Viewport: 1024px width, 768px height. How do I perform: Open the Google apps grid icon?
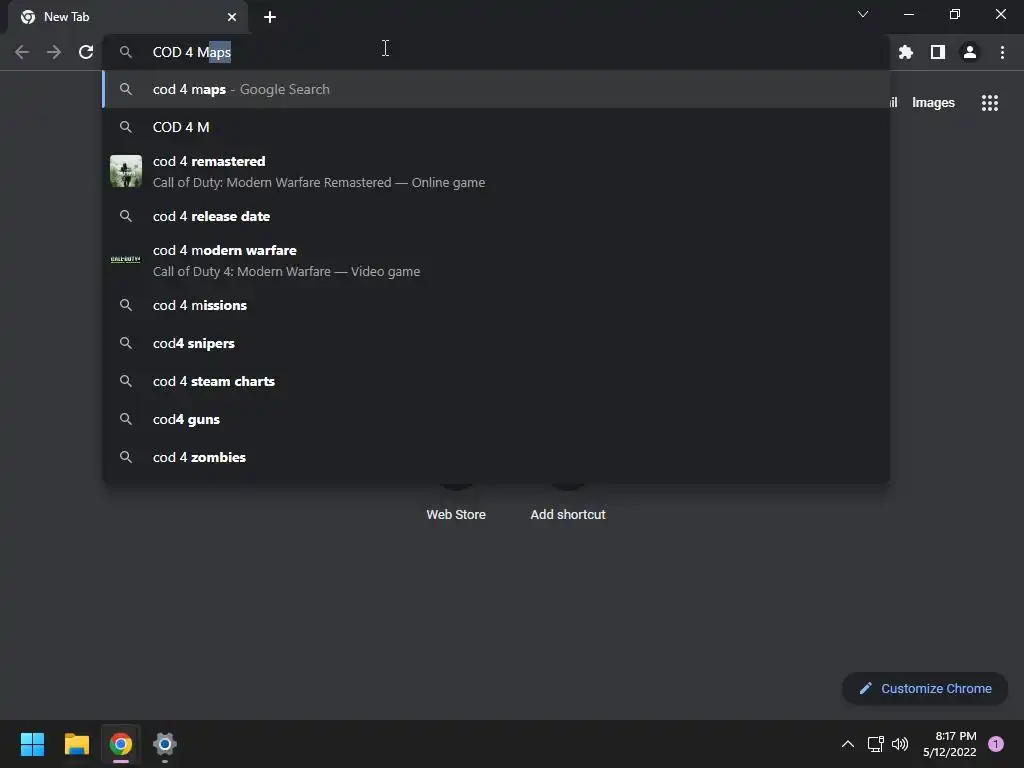pos(989,103)
